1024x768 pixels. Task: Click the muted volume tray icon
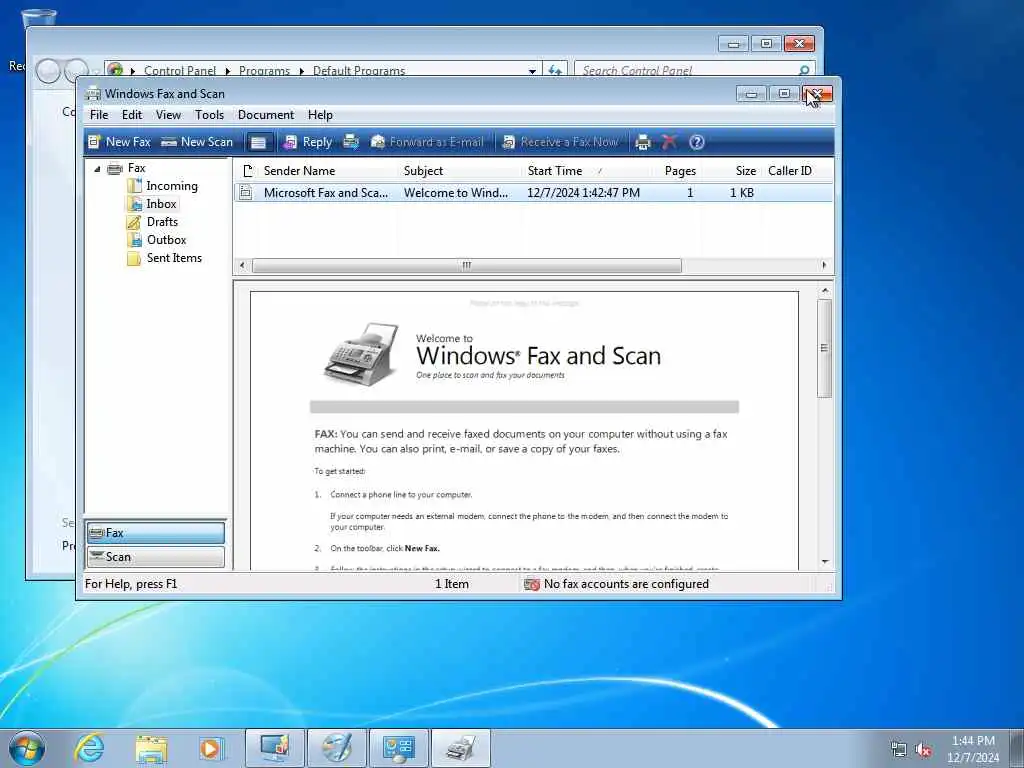point(923,750)
